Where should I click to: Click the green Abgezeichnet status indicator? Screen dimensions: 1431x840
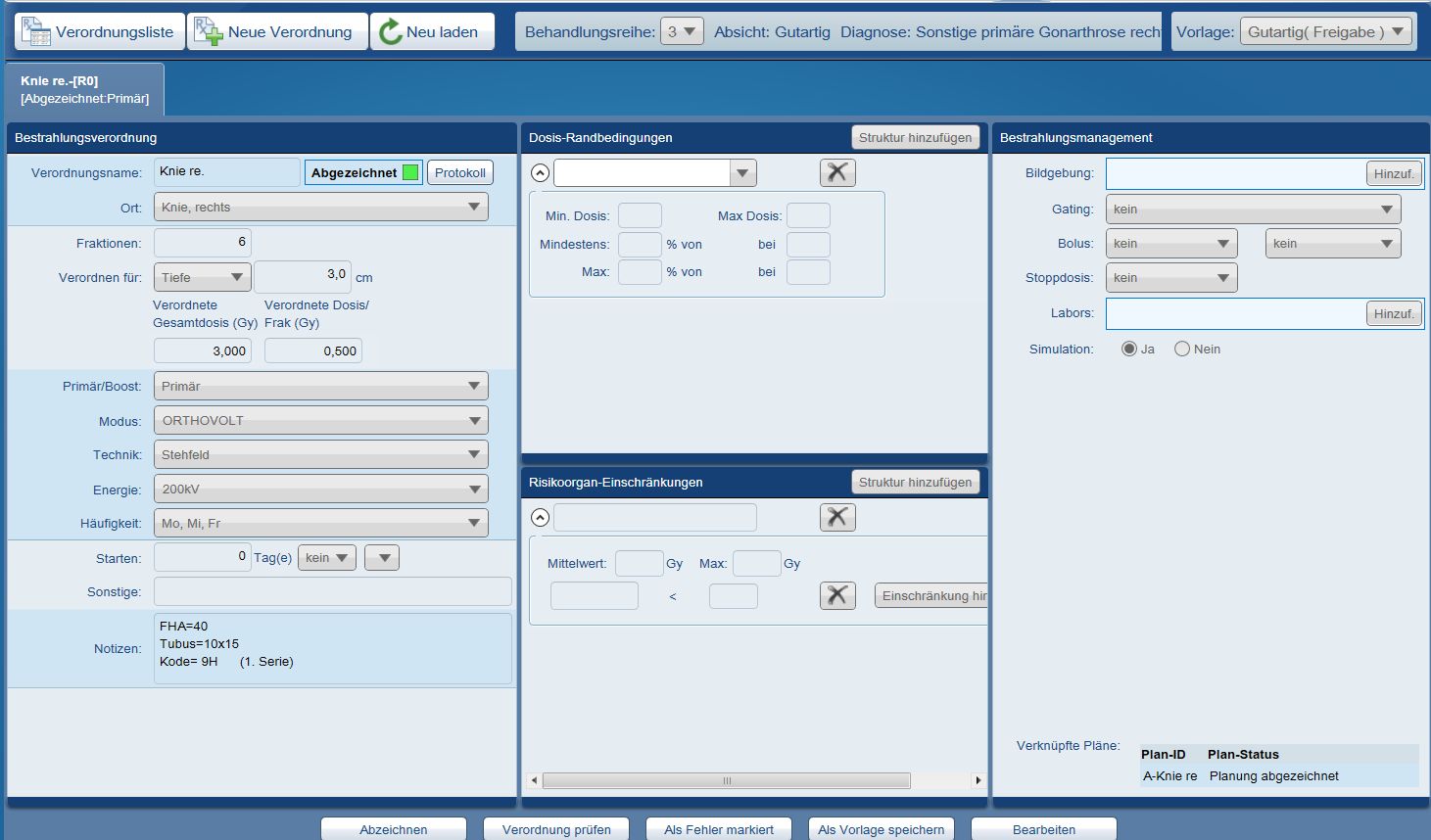[410, 173]
